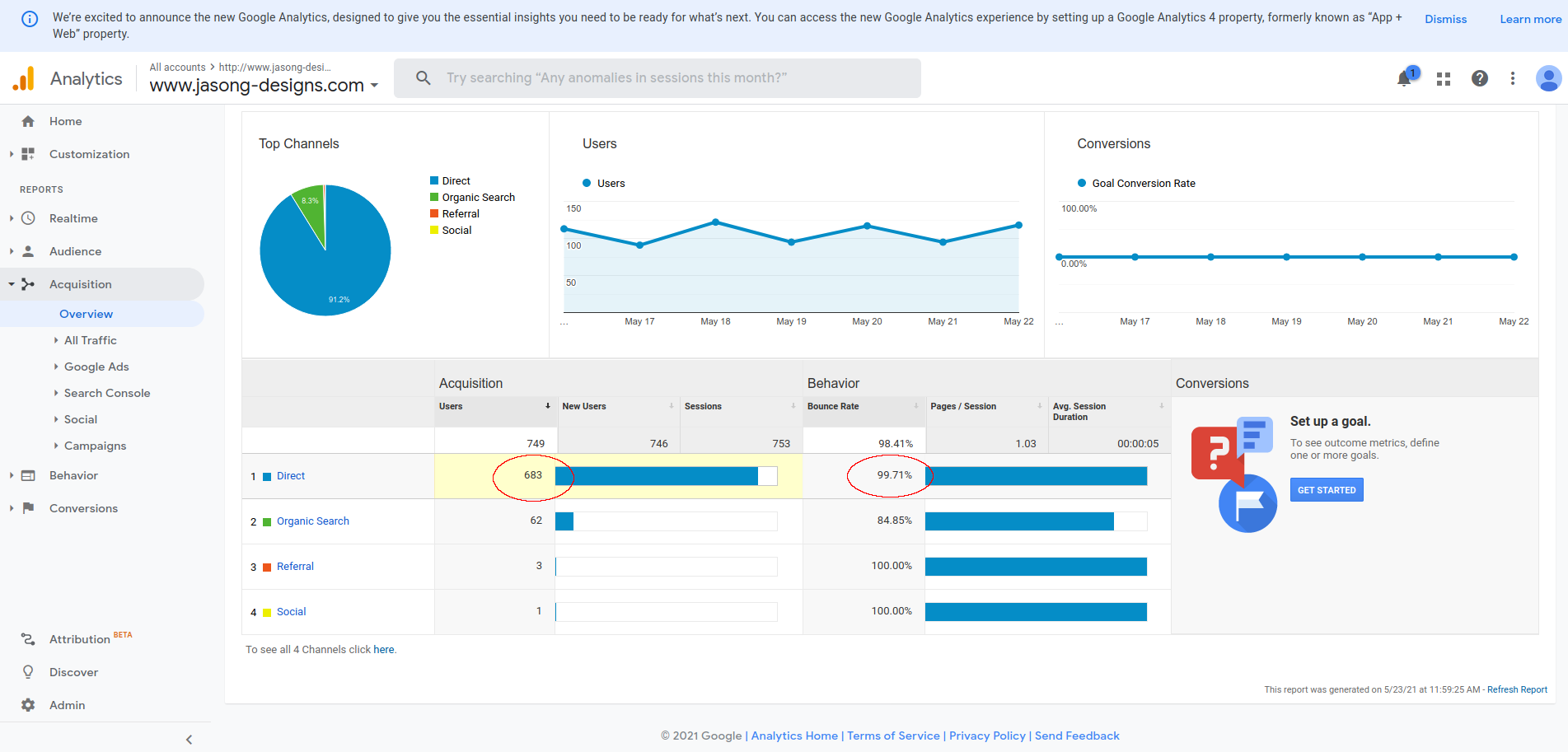
Task: Click the Audience person icon
Action: click(28, 251)
